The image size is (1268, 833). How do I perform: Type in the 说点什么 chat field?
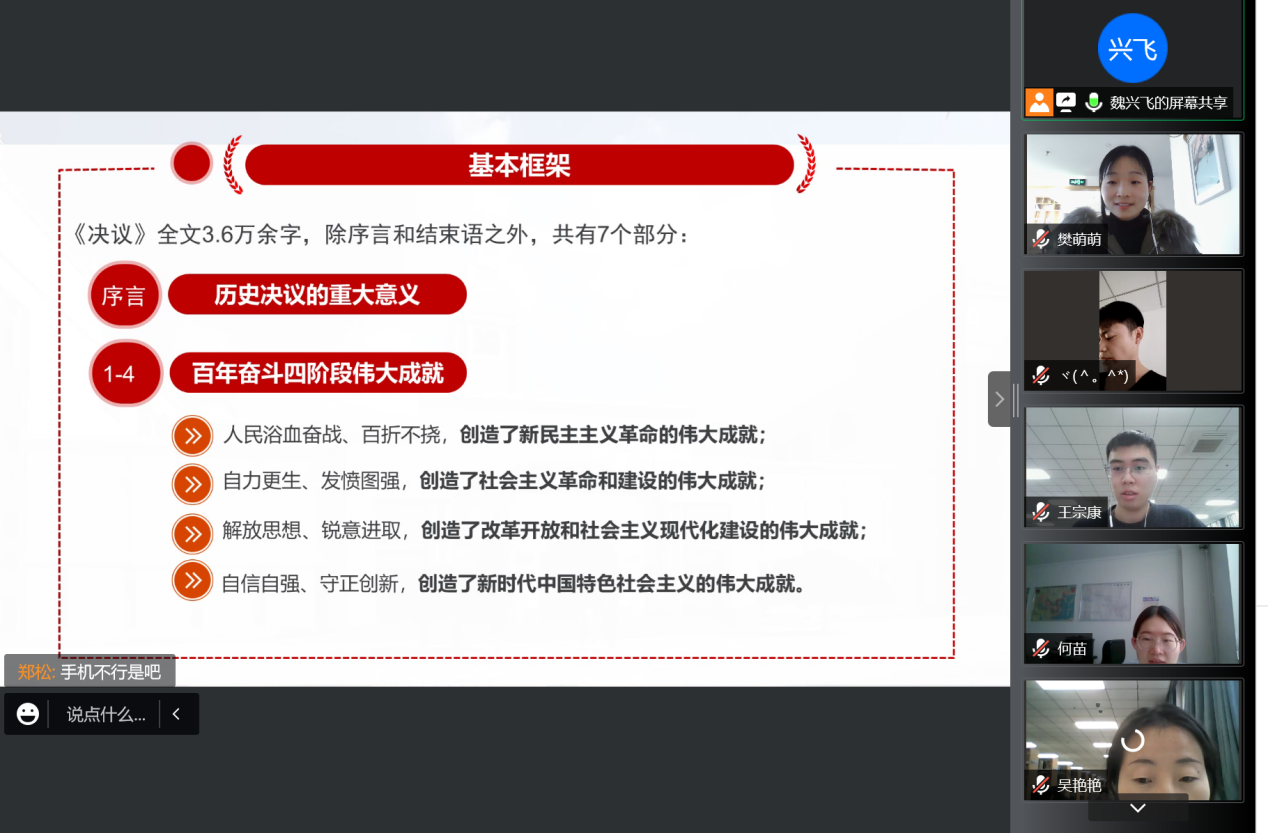[105, 714]
